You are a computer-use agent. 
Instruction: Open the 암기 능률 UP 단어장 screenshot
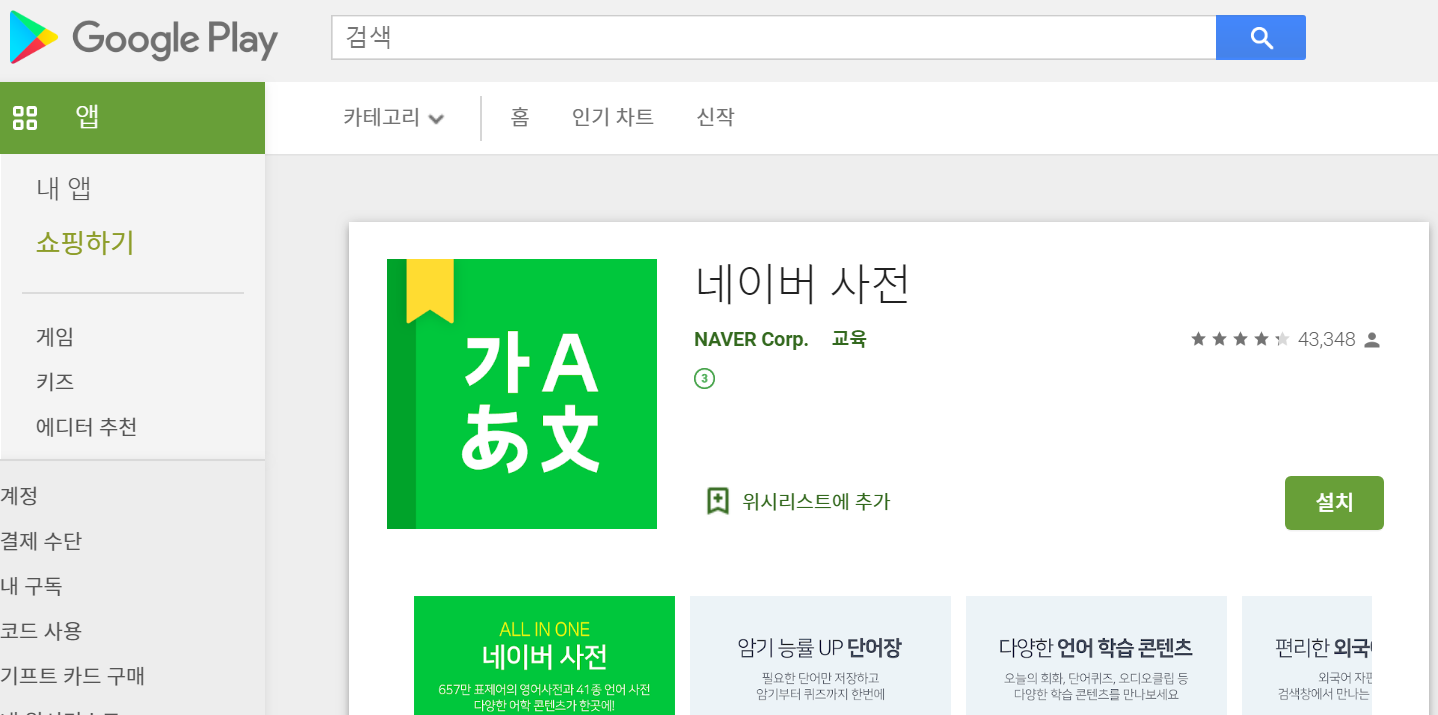click(820, 655)
